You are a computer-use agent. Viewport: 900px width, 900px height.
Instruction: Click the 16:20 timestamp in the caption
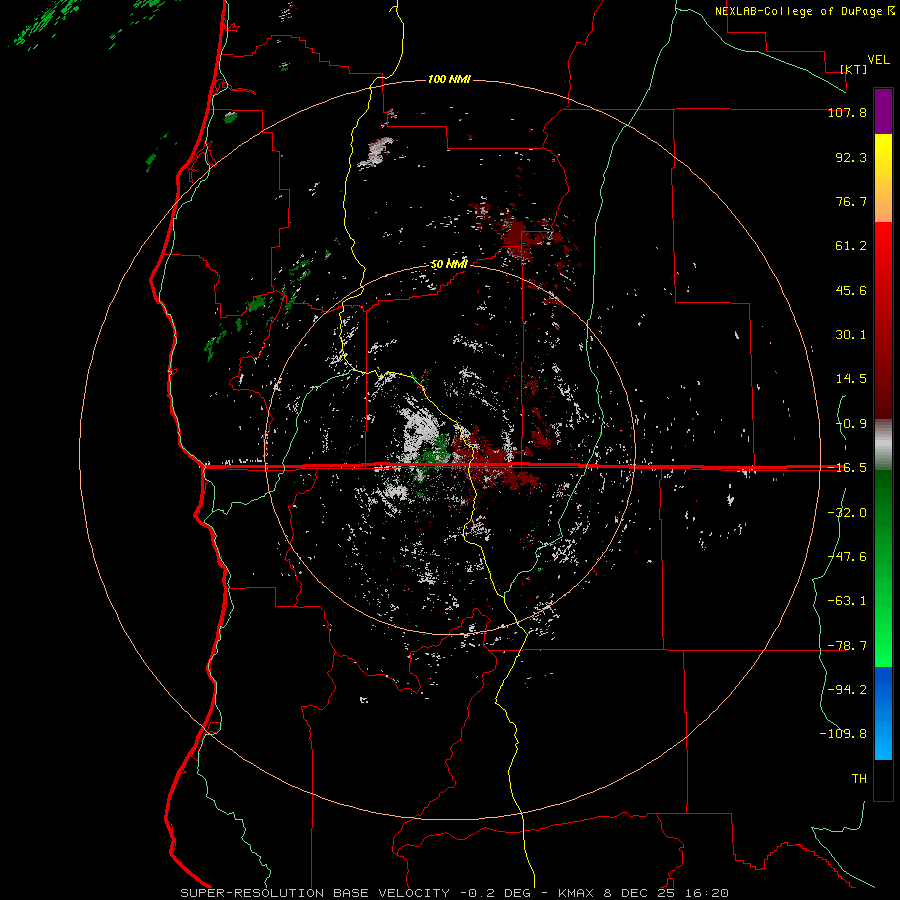[x=709, y=893]
